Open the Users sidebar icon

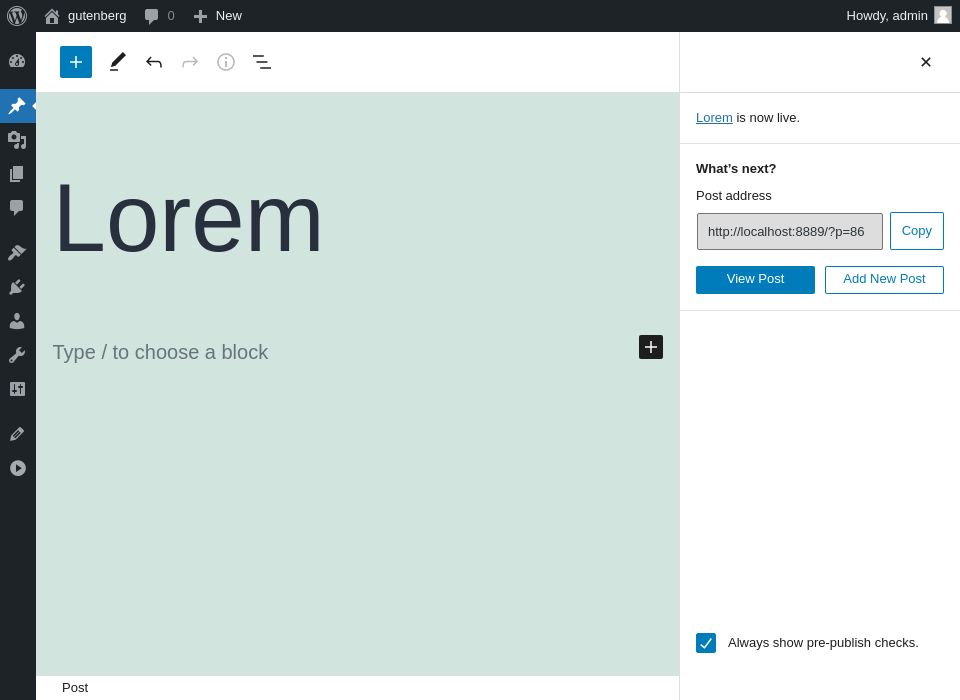click(17, 321)
